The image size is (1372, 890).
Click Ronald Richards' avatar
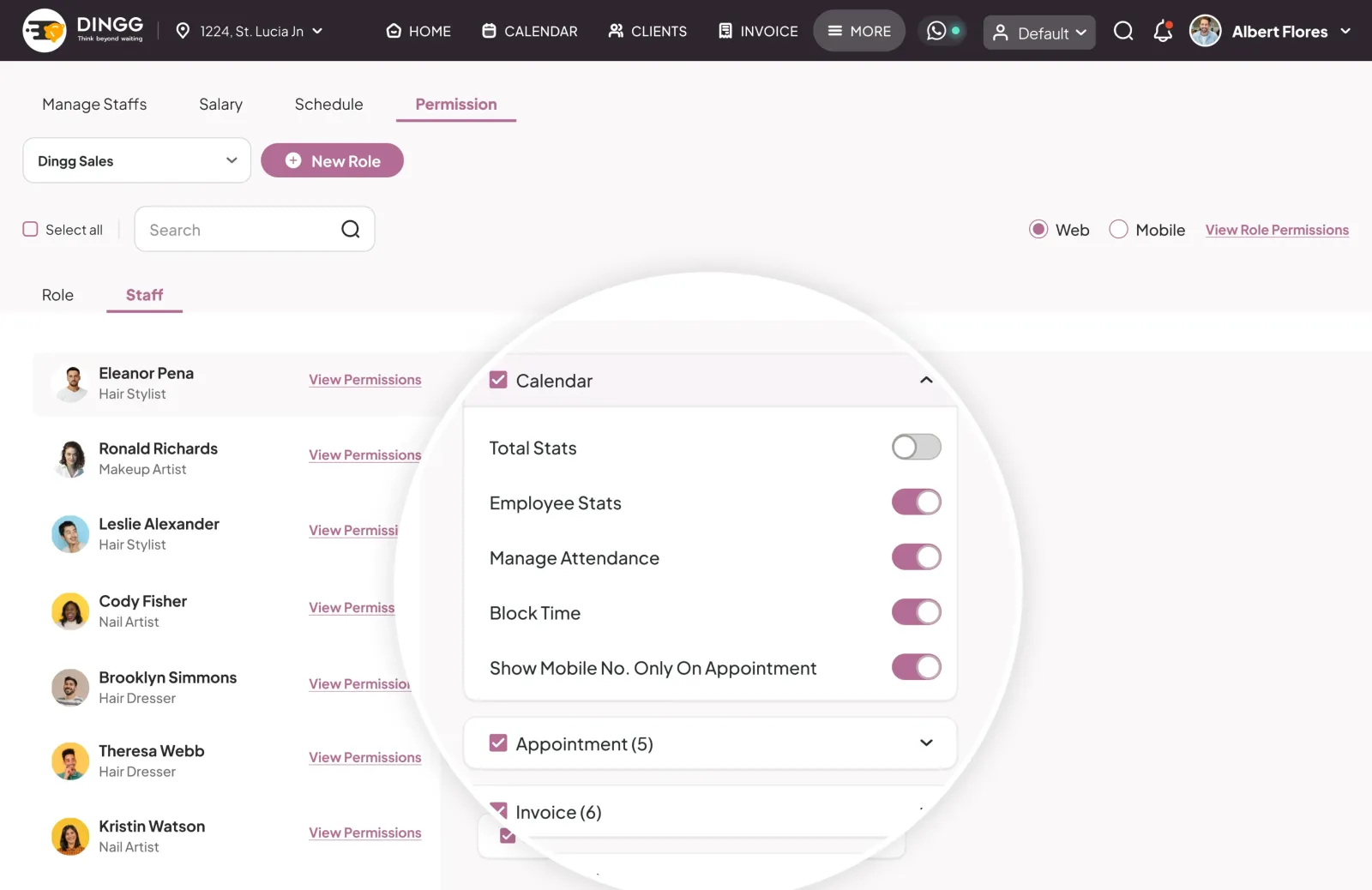71,459
